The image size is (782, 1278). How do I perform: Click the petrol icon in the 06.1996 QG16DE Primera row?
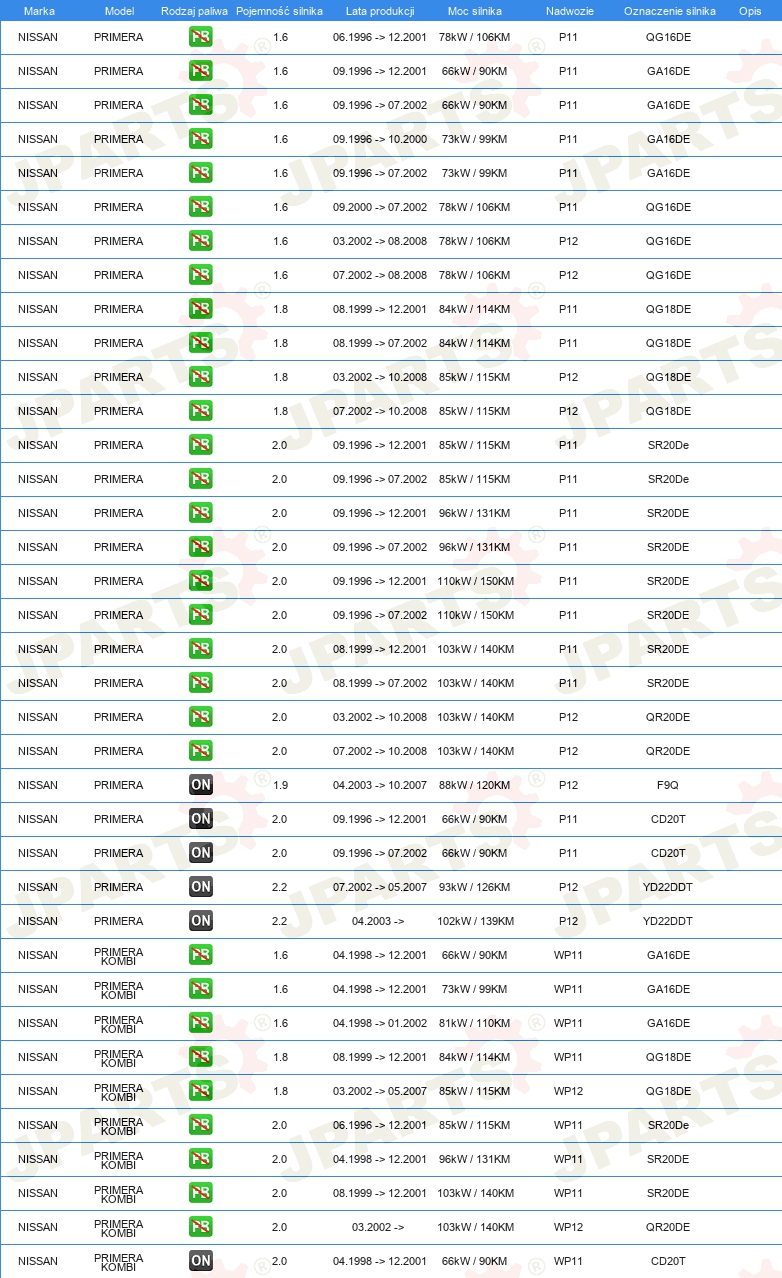[x=200, y=37]
